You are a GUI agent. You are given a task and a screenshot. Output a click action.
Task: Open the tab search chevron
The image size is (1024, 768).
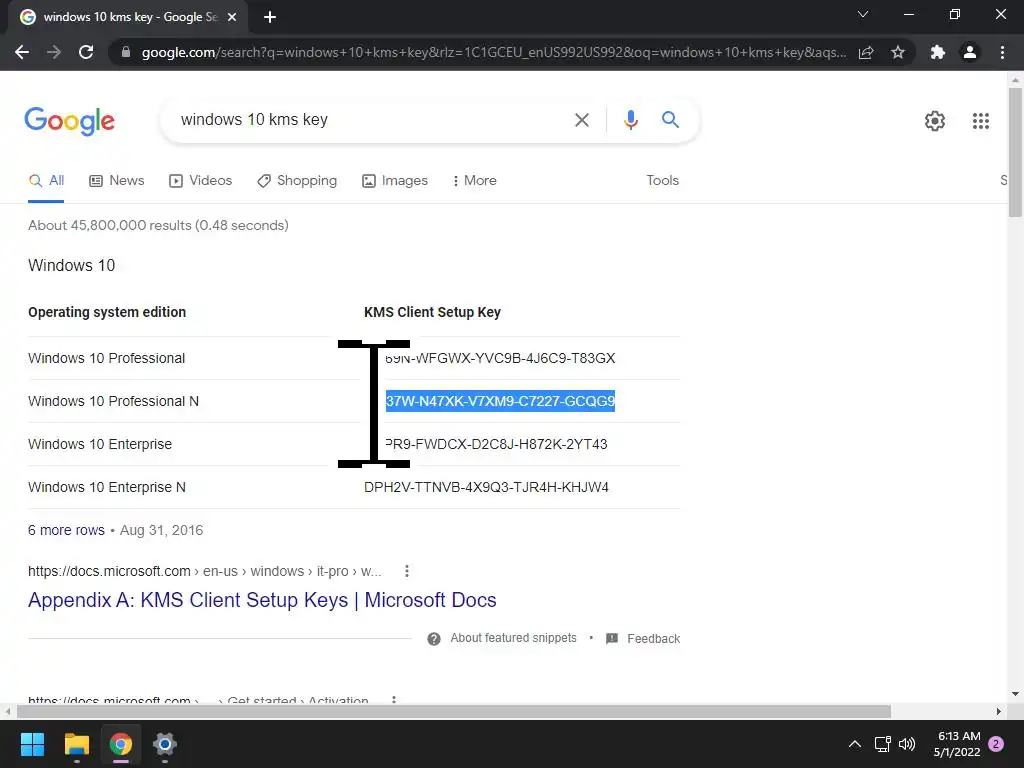pyautogui.click(x=863, y=14)
